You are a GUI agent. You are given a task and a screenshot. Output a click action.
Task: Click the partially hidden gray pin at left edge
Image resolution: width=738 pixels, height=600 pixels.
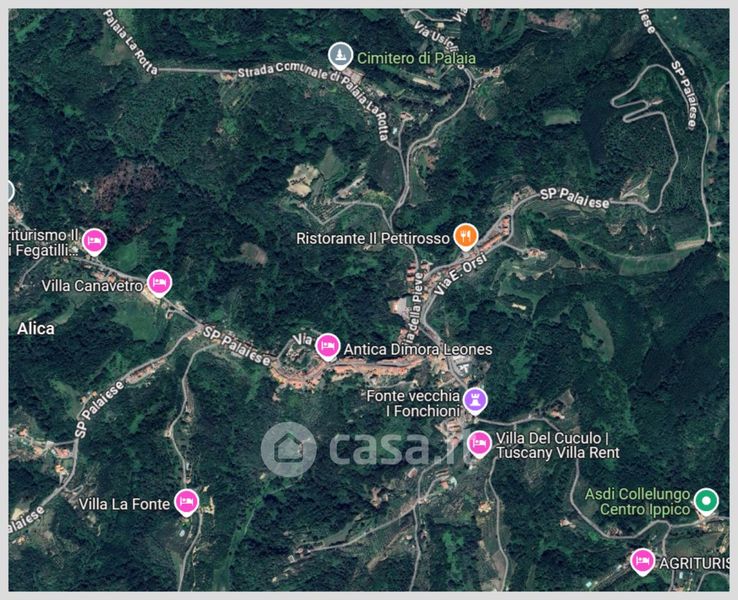click(x=10, y=192)
